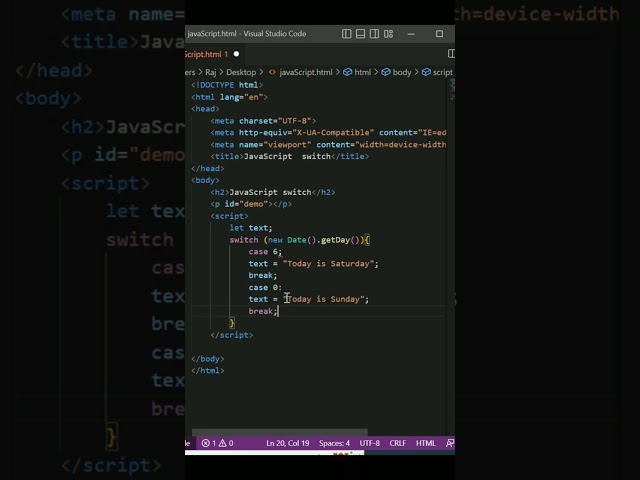Click the <title> line in head
This screenshot has width=640, height=480.
coord(290,156)
